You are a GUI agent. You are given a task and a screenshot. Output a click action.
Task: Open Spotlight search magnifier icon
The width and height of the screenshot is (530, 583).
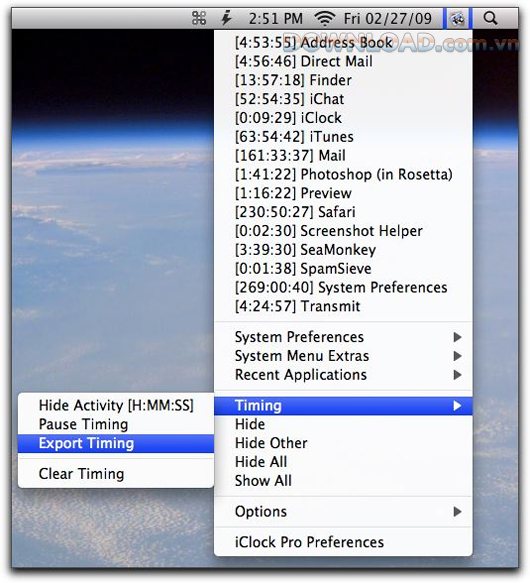click(x=490, y=18)
